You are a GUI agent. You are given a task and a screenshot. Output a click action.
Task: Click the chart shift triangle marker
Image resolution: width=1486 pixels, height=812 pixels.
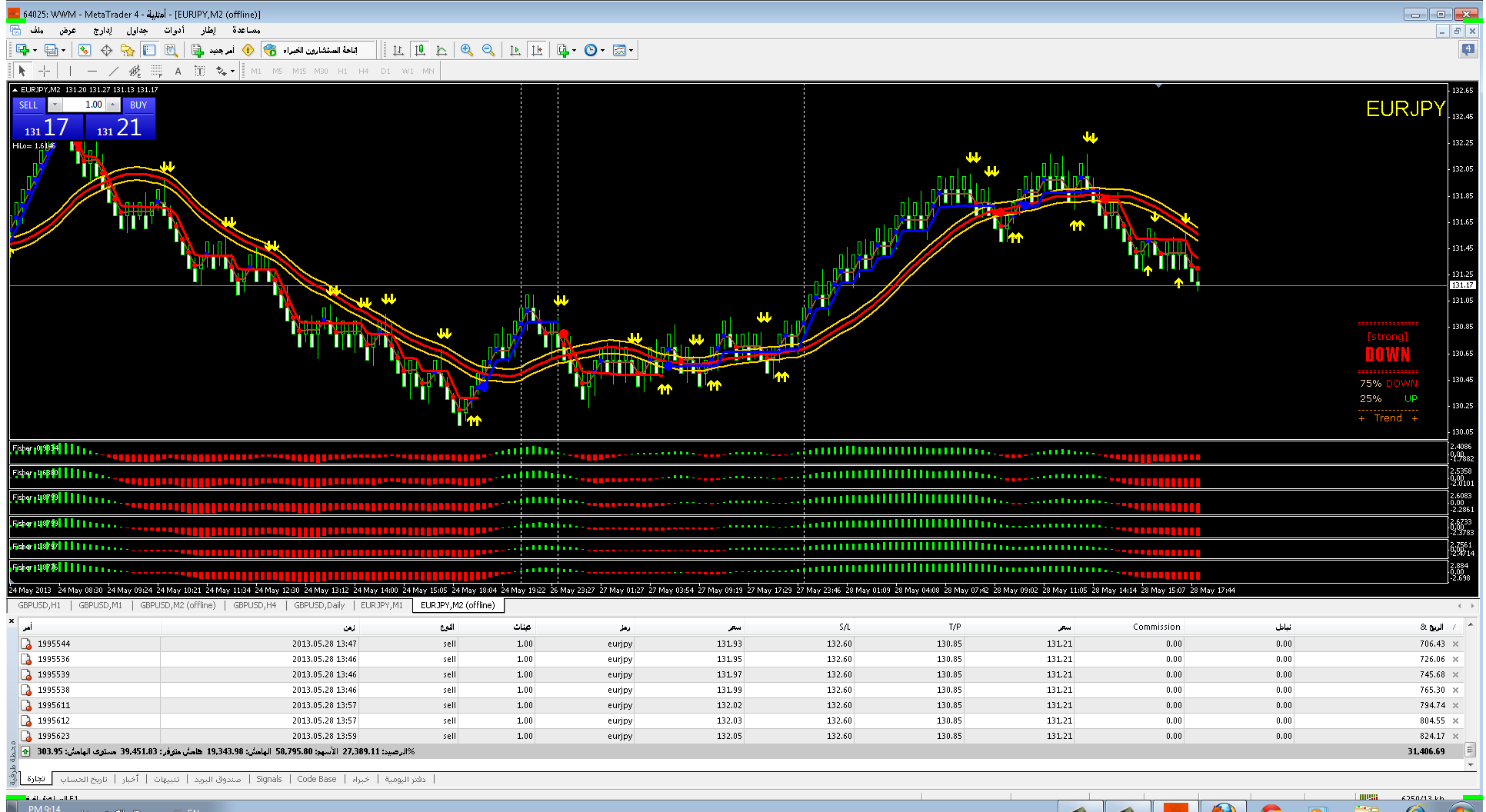[1158, 86]
